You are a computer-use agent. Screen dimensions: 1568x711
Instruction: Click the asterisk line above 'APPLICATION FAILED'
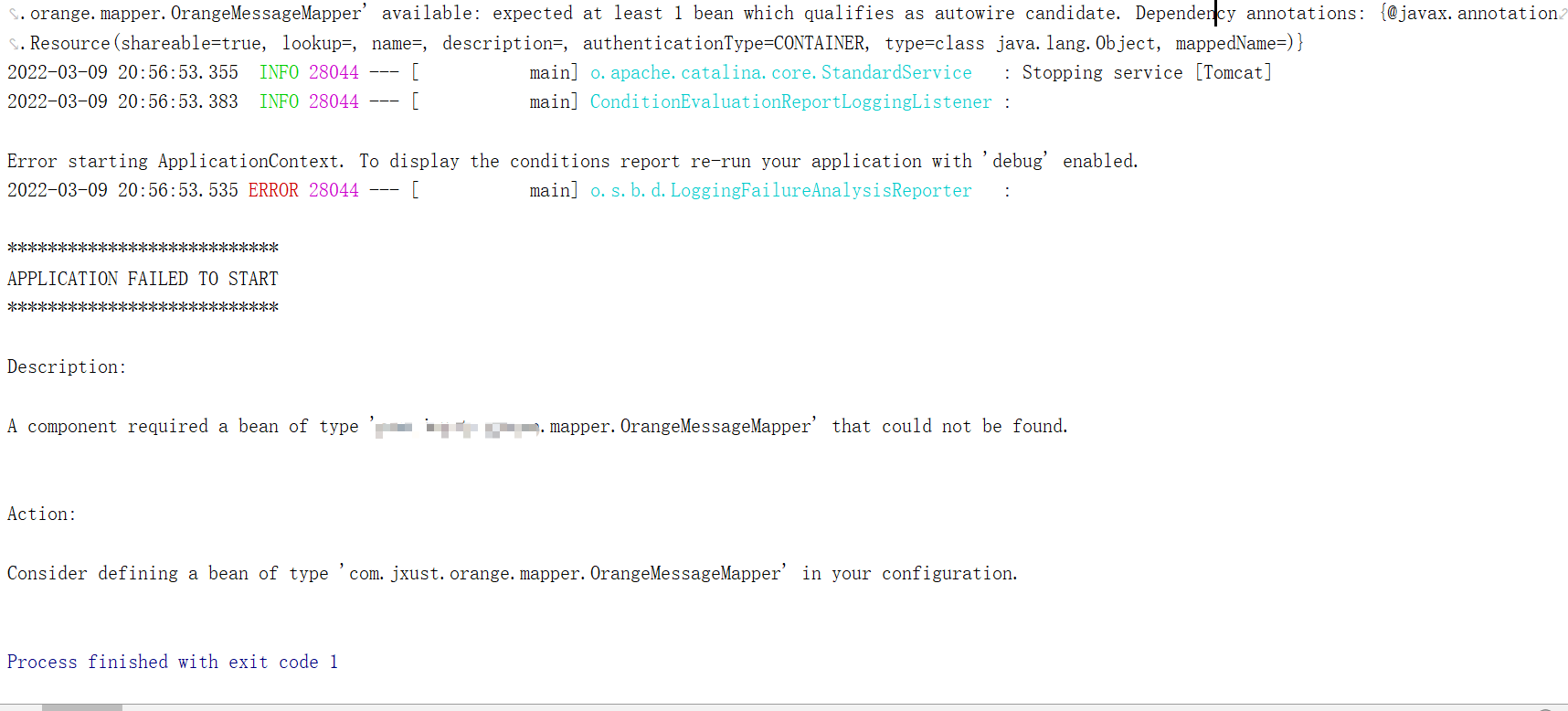143,248
